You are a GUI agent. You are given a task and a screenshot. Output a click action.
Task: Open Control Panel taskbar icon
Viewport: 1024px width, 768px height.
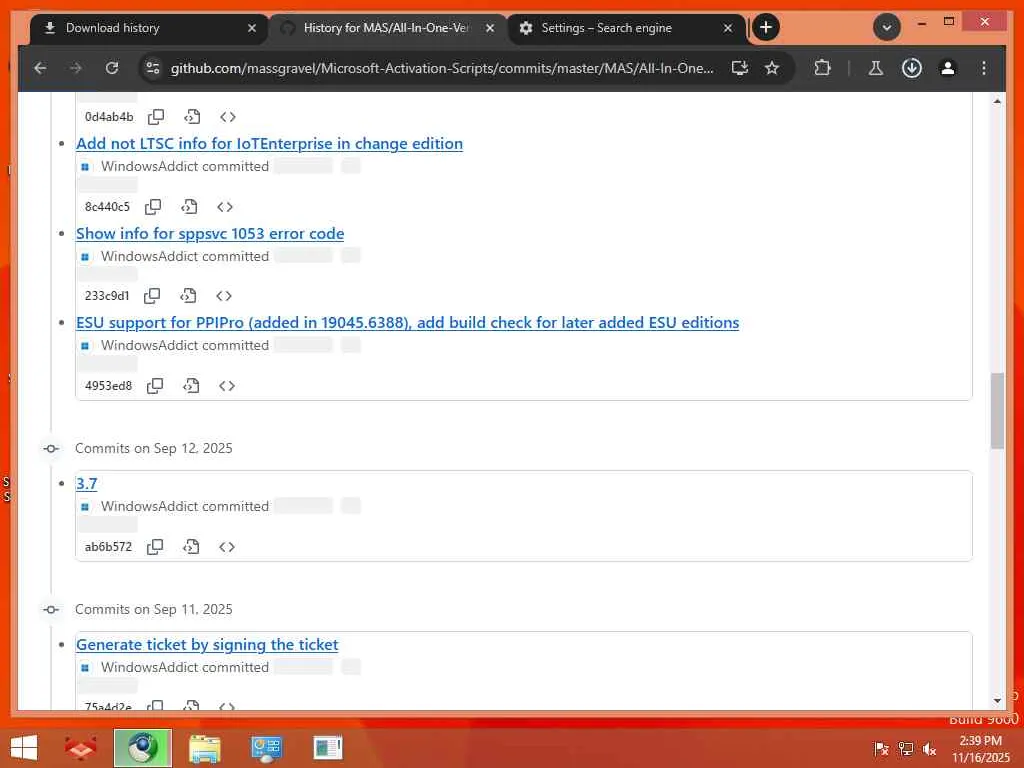(x=266, y=748)
